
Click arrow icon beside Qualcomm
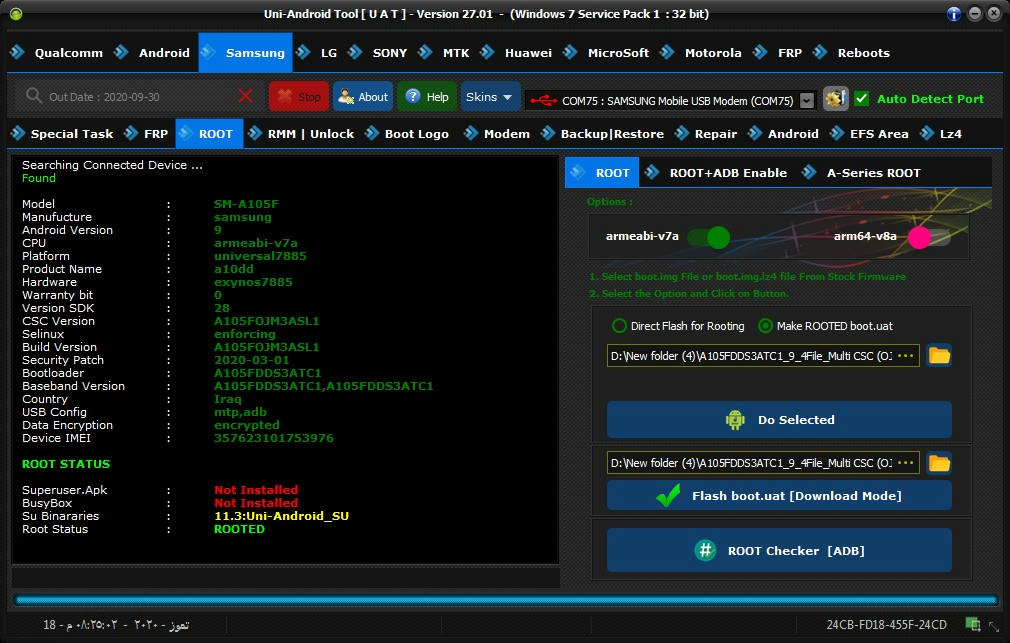point(17,52)
